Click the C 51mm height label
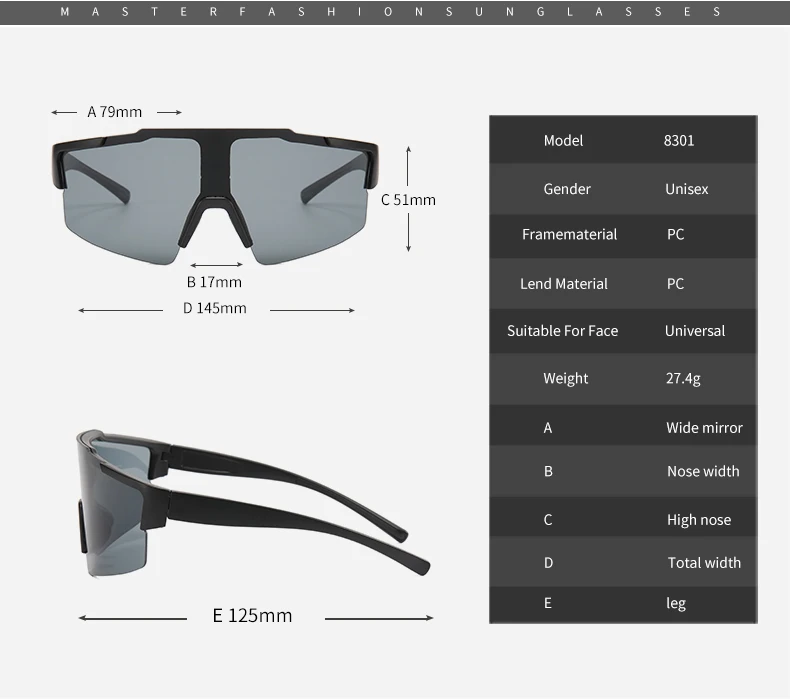The height and width of the screenshot is (699, 790). 408,200
